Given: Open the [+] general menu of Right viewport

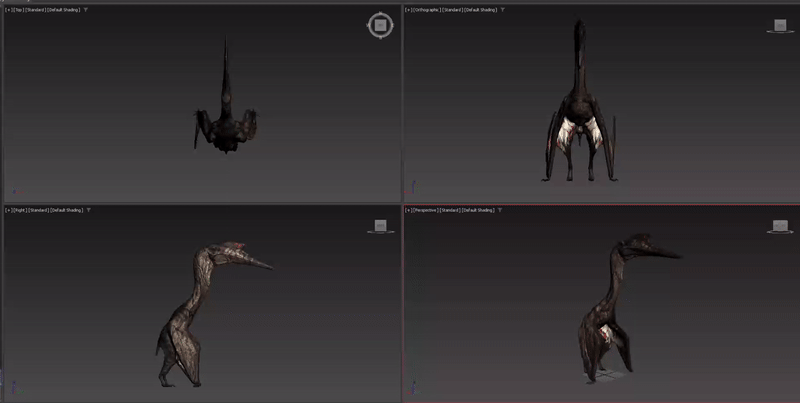Looking at the screenshot, I should [7, 210].
